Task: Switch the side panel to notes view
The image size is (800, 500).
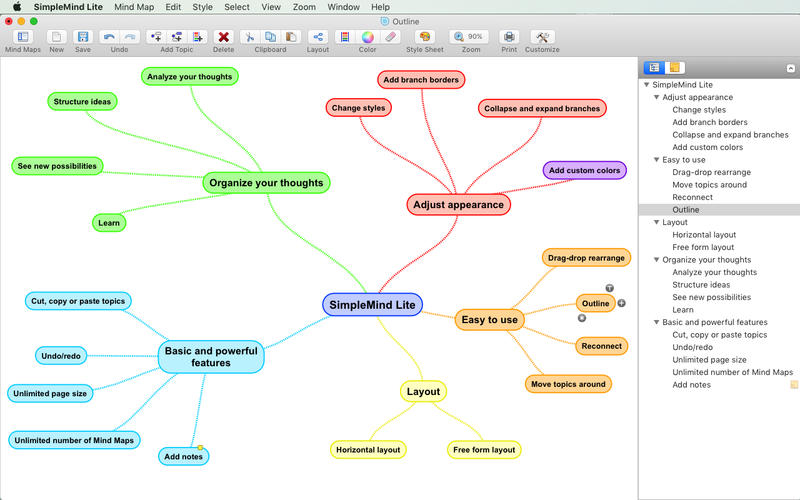Action: point(675,67)
